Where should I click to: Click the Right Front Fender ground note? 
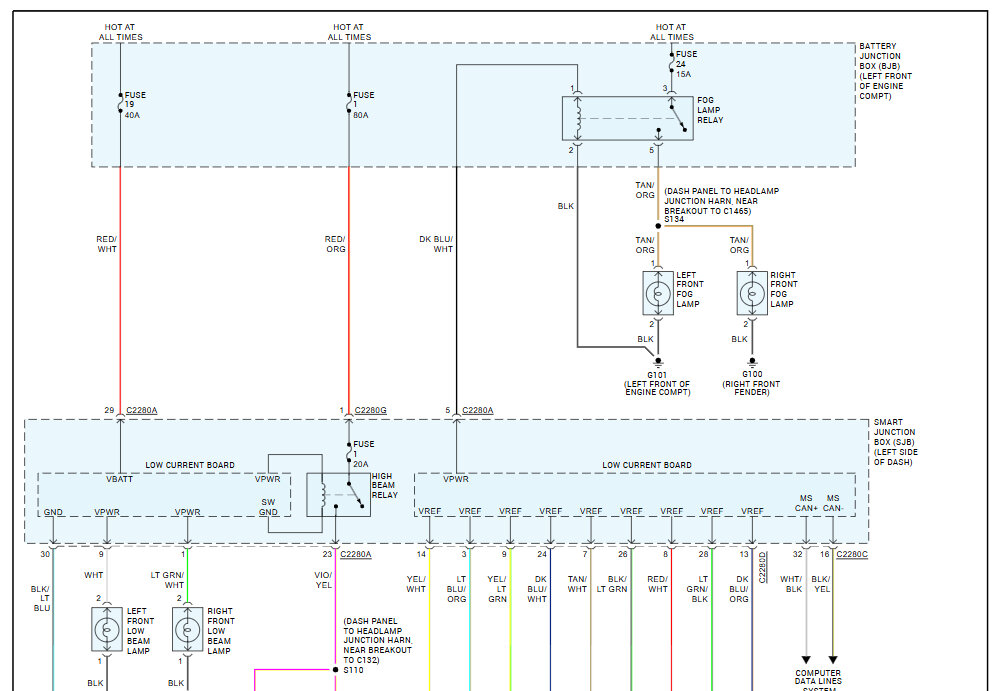(752, 388)
